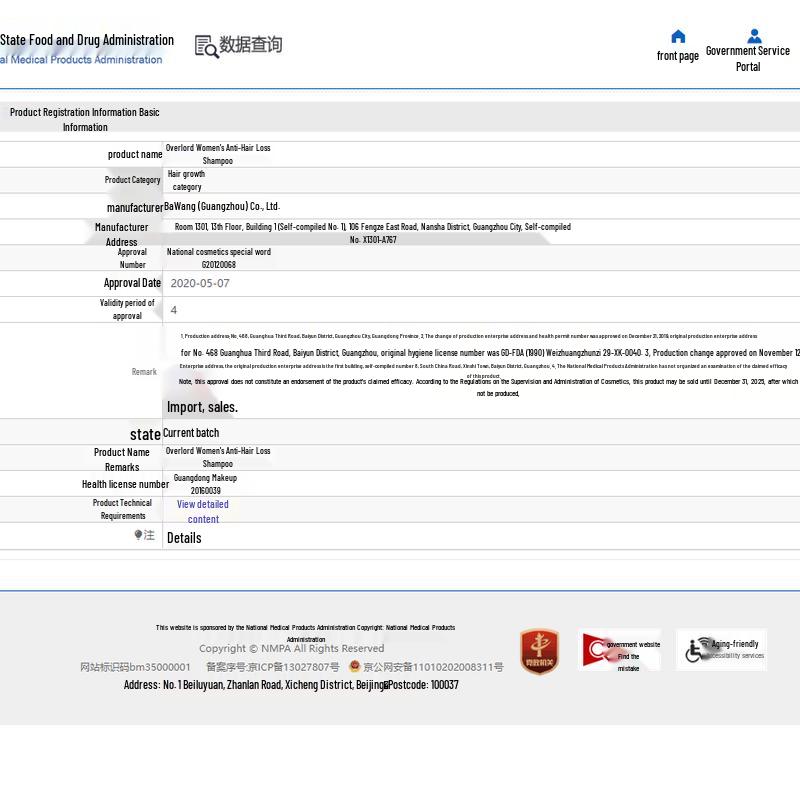Click the Details text in note row
Image resolution: width=800 pixels, height=800 pixels.
click(184, 538)
